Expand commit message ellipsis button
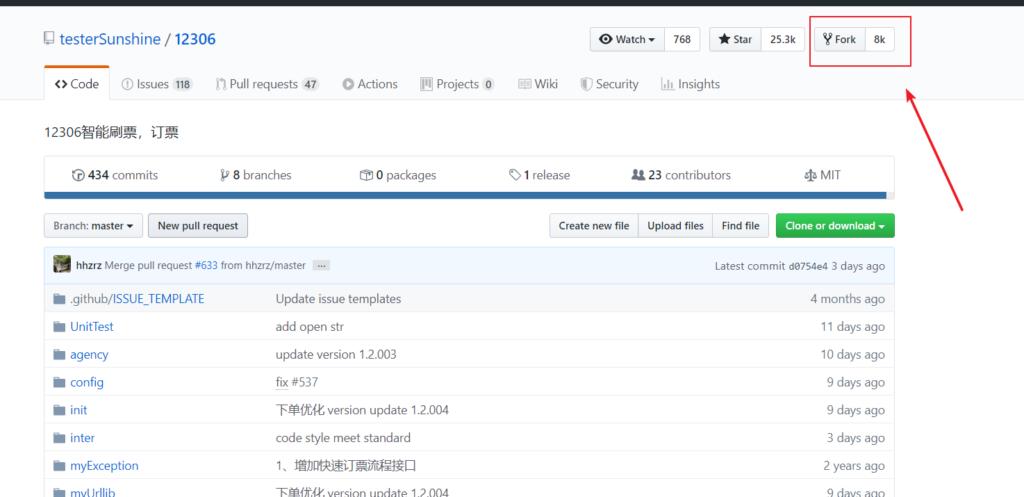This screenshot has height=497, width=1024. 321,265
